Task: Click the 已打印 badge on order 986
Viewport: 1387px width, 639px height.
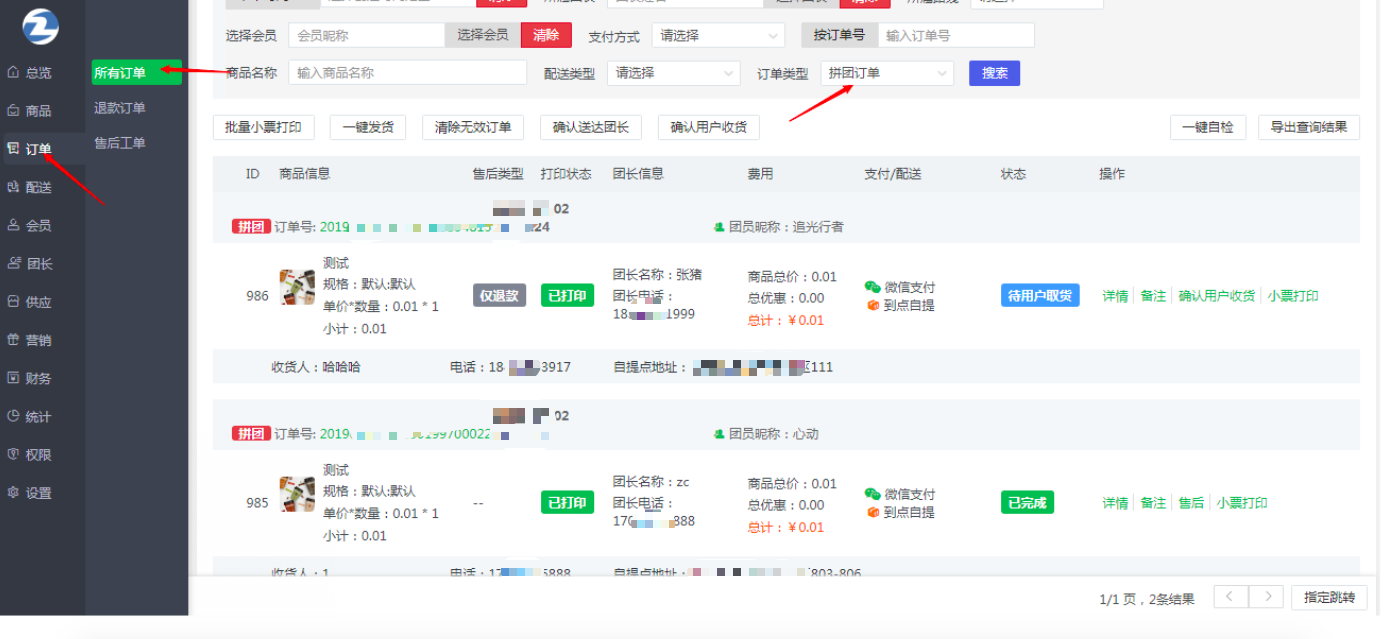Action: [x=567, y=295]
